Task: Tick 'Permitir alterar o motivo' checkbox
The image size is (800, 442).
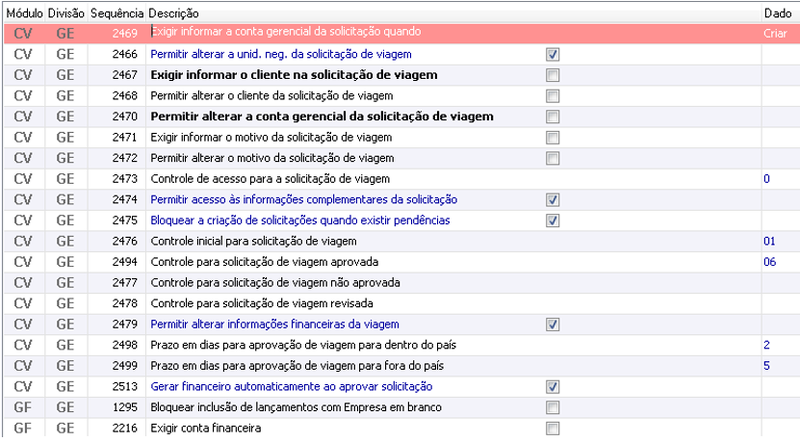Action: [x=553, y=158]
